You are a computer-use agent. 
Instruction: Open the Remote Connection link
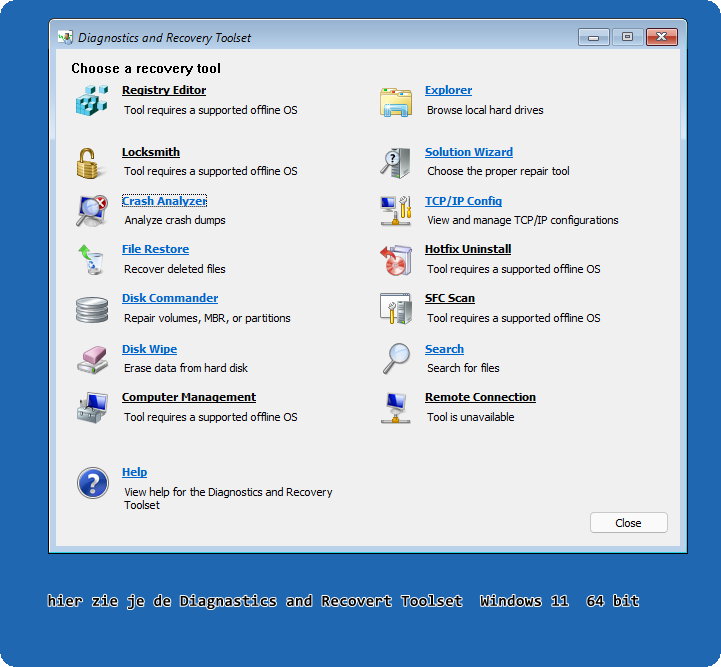tap(480, 397)
